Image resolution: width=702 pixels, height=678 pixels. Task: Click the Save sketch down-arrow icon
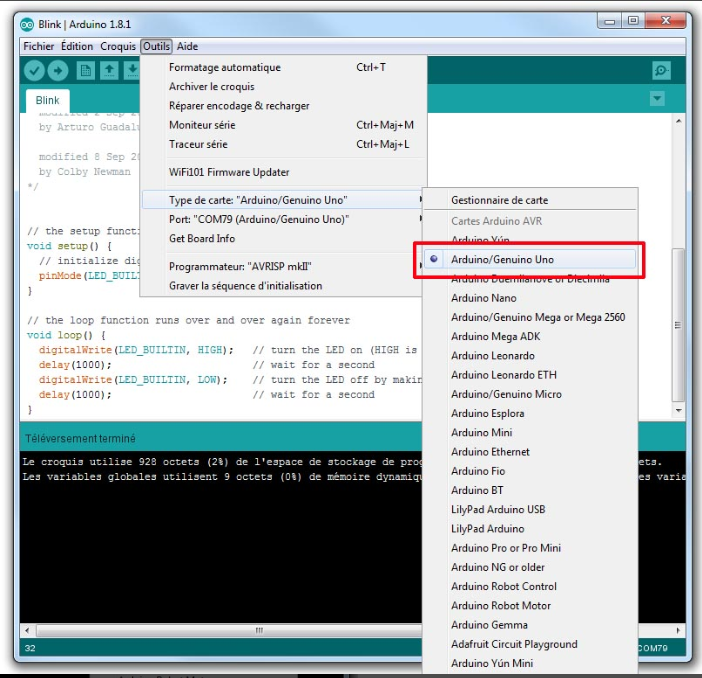point(131,70)
